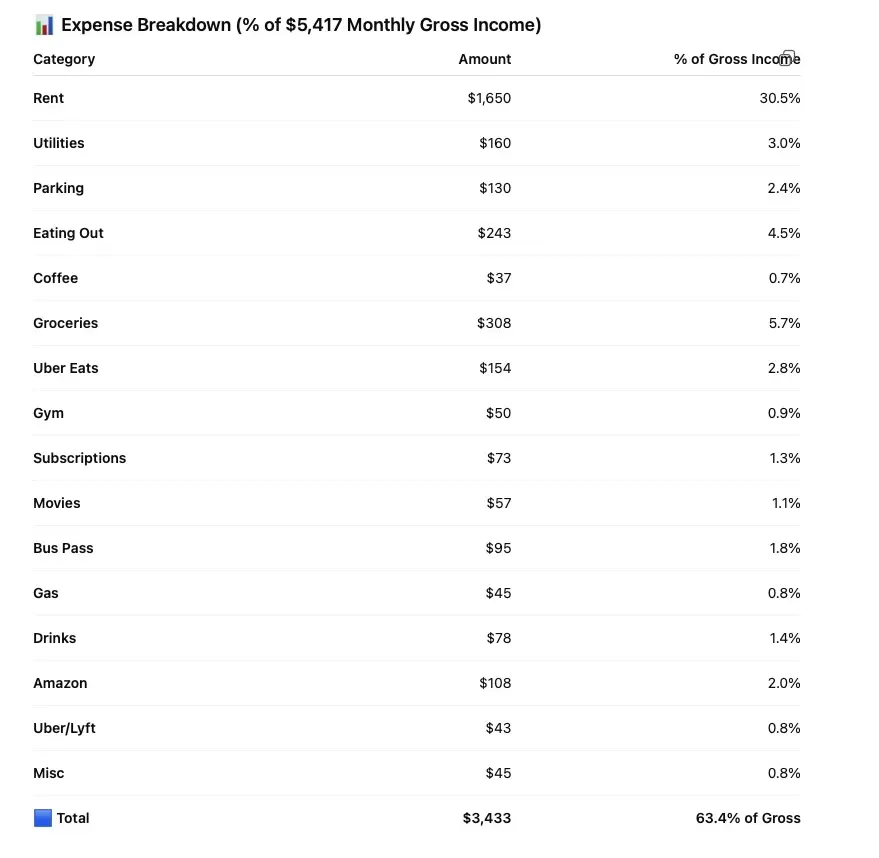
Task: Select the Movies percentage 1.1%
Action: point(786,503)
